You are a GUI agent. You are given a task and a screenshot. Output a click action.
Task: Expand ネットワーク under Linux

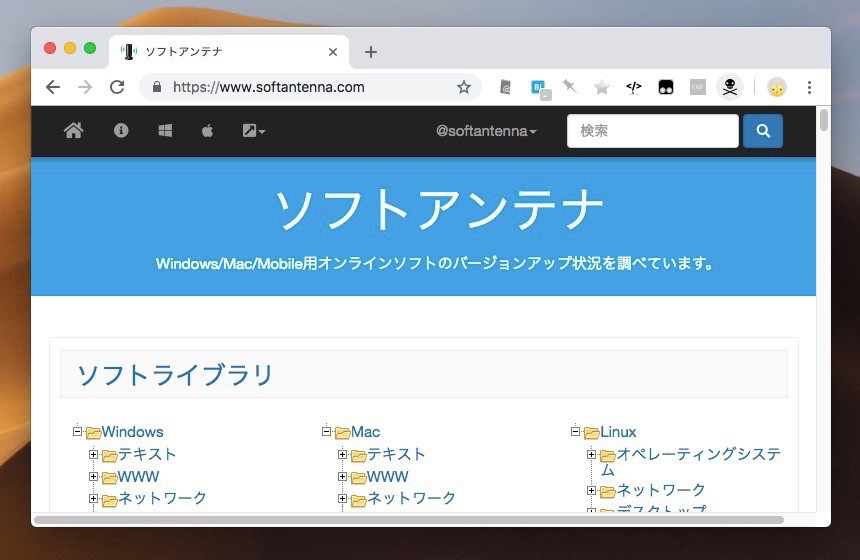(591, 490)
